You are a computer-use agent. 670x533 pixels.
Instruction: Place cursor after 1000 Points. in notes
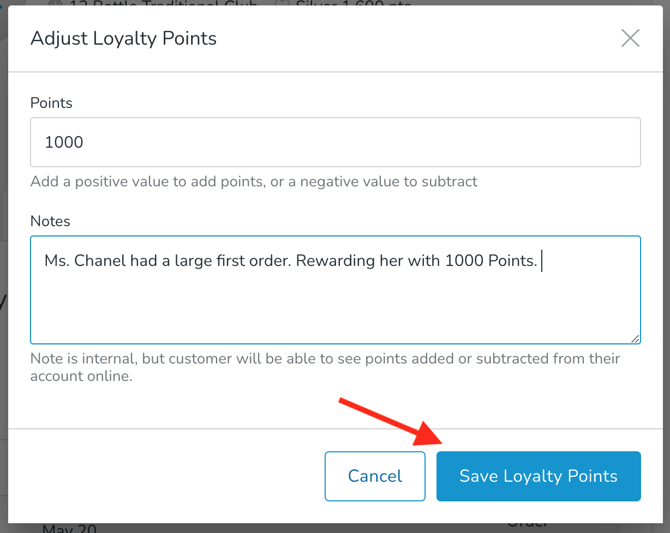click(540, 261)
